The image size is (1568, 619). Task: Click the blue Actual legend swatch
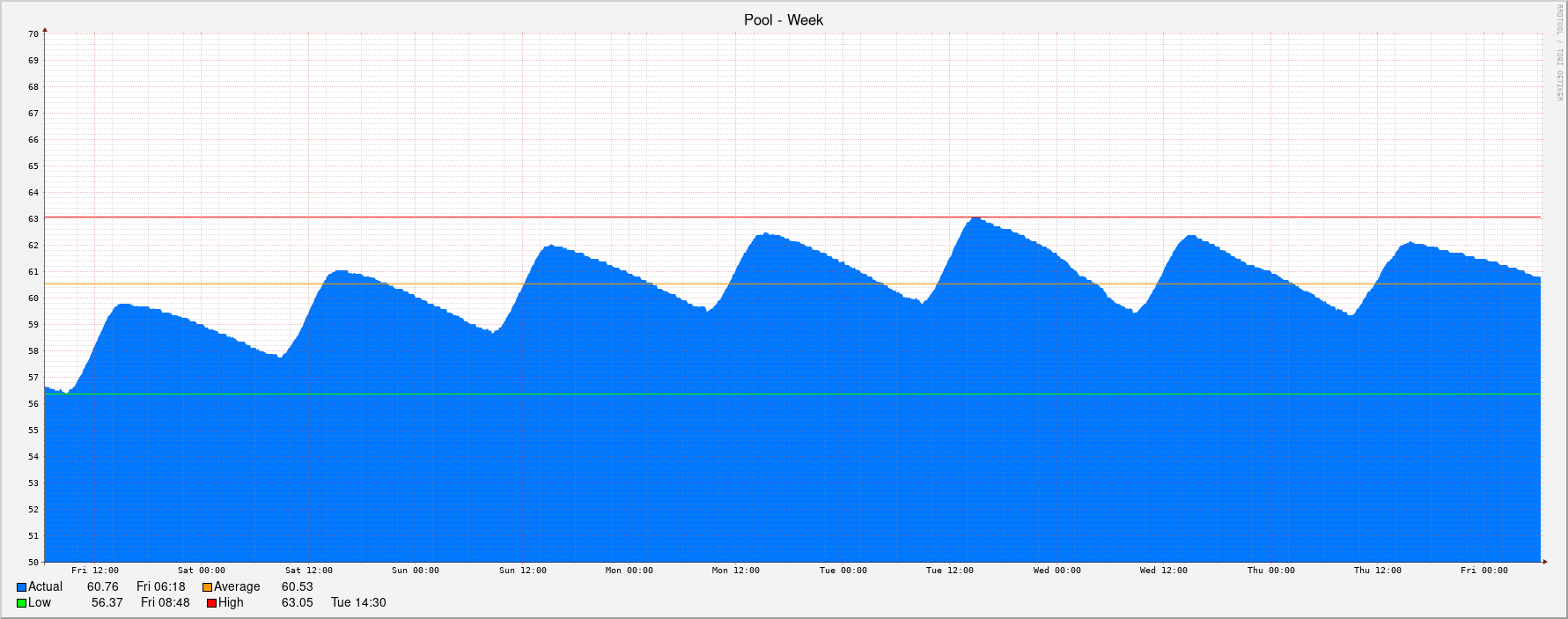(21, 587)
